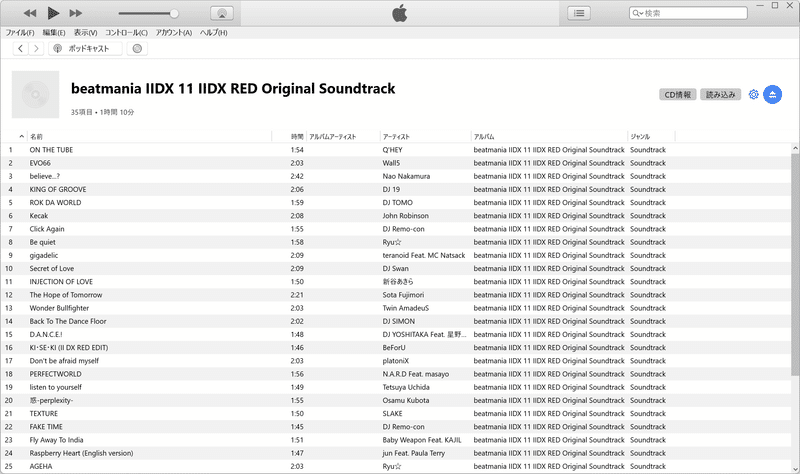Sort by the アーティスト column header
Viewport: 800px width, 474px height.
click(426, 136)
